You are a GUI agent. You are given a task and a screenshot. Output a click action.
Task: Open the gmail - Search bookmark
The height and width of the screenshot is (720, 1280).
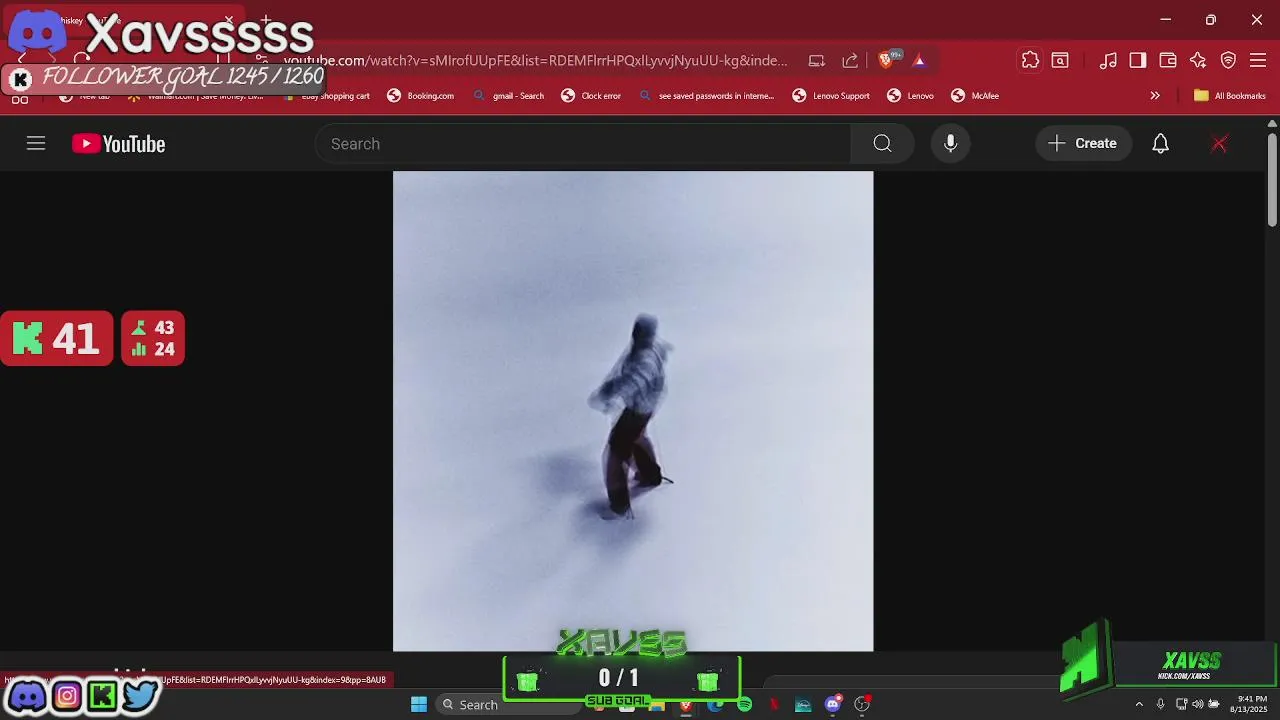(x=508, y=96)
